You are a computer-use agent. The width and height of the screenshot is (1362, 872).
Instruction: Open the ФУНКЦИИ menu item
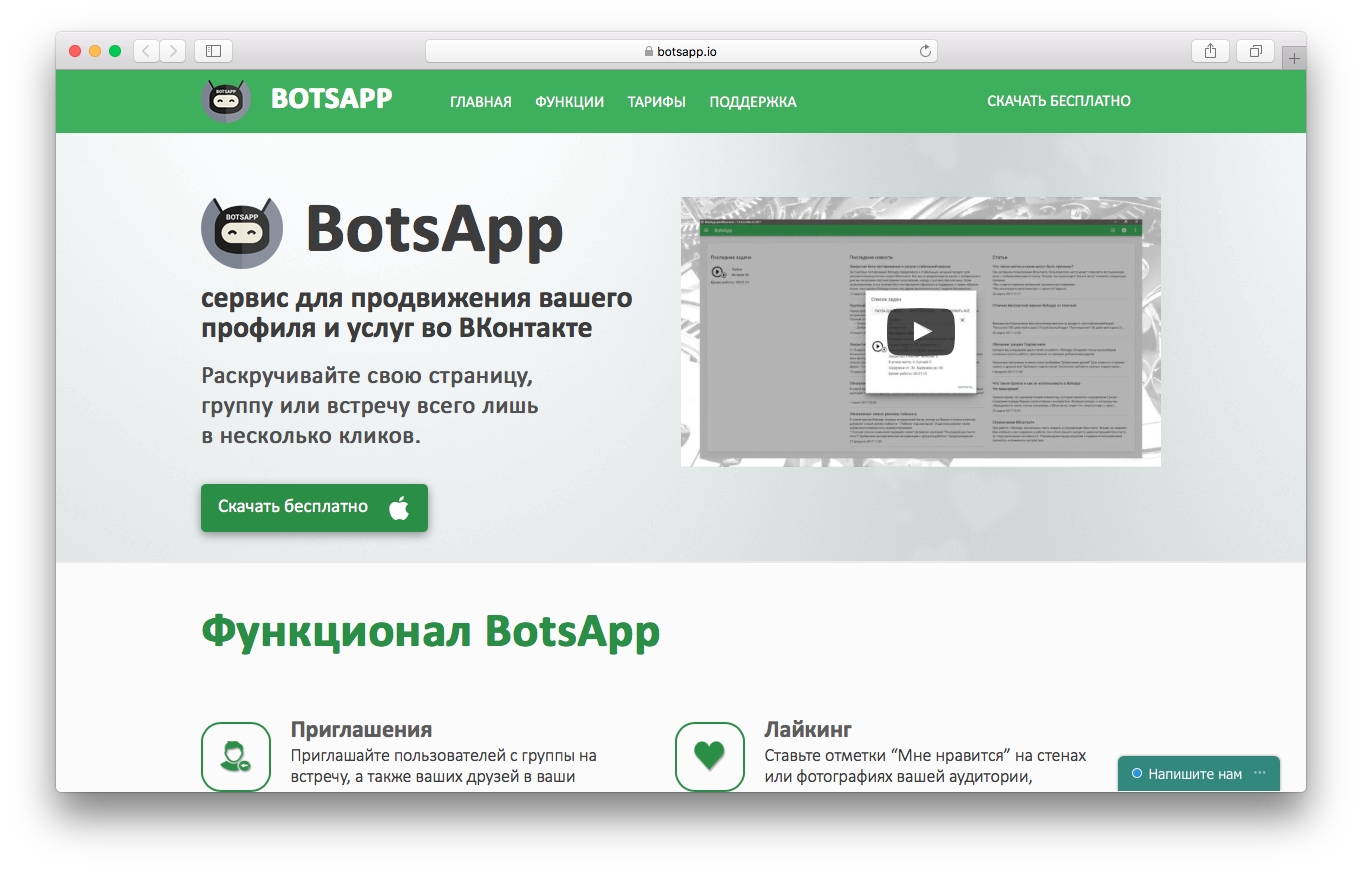(x=569, y=102)
